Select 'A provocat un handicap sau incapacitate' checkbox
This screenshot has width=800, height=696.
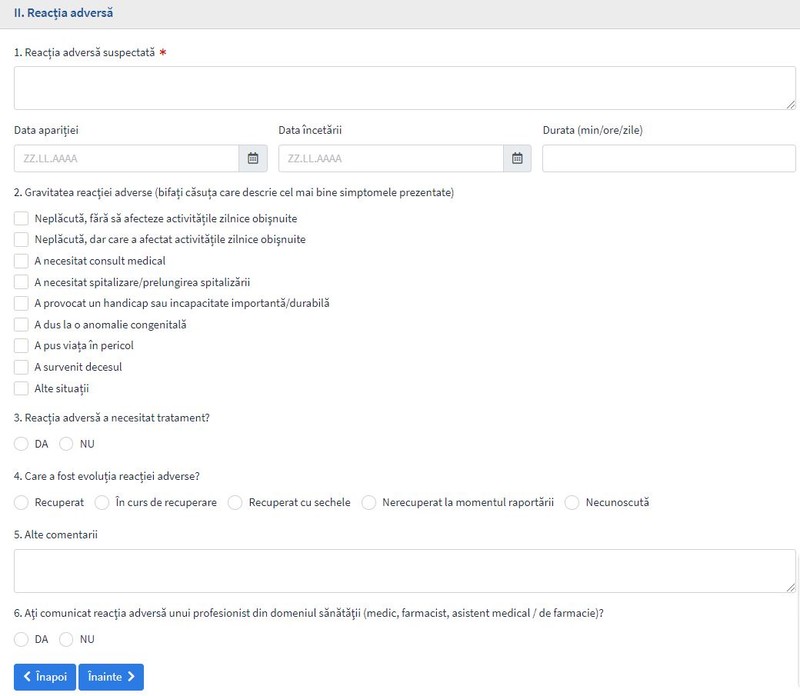(x=21, y=303)
